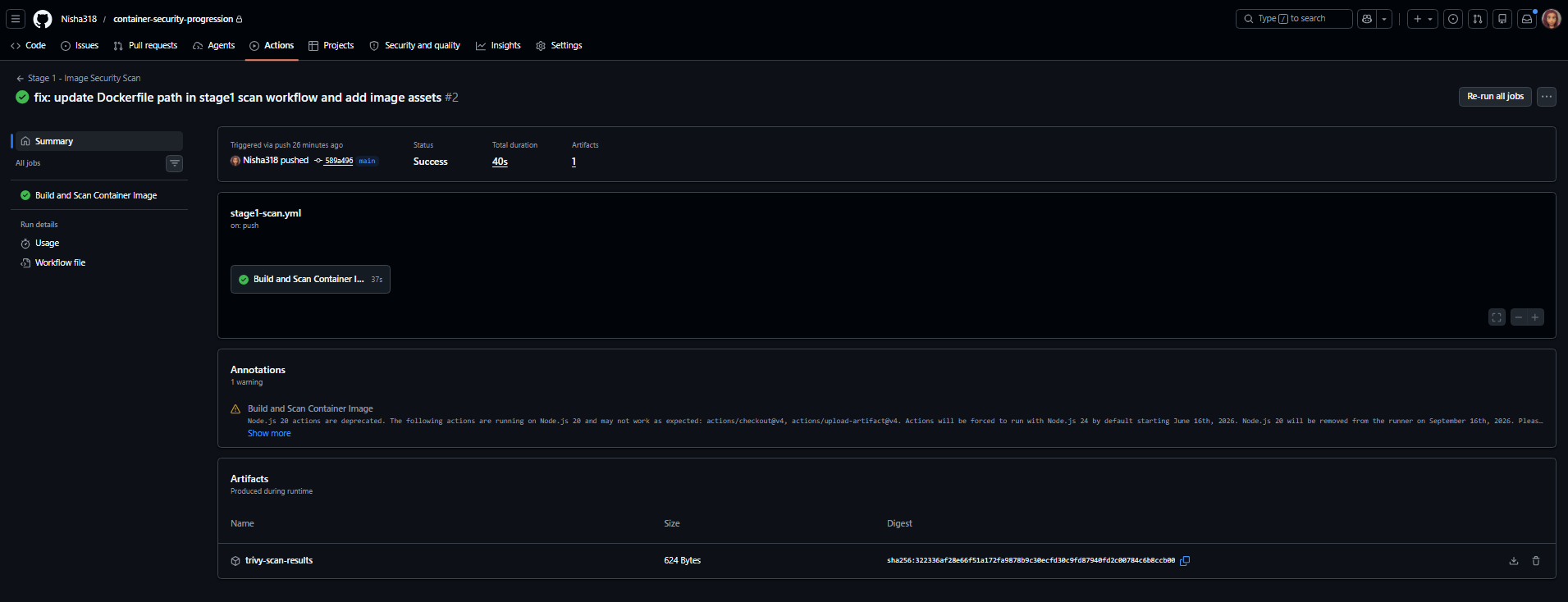Switch to the Projects tab
The width and height of the screenshot is (1568, 602).
tap(331, 46)
